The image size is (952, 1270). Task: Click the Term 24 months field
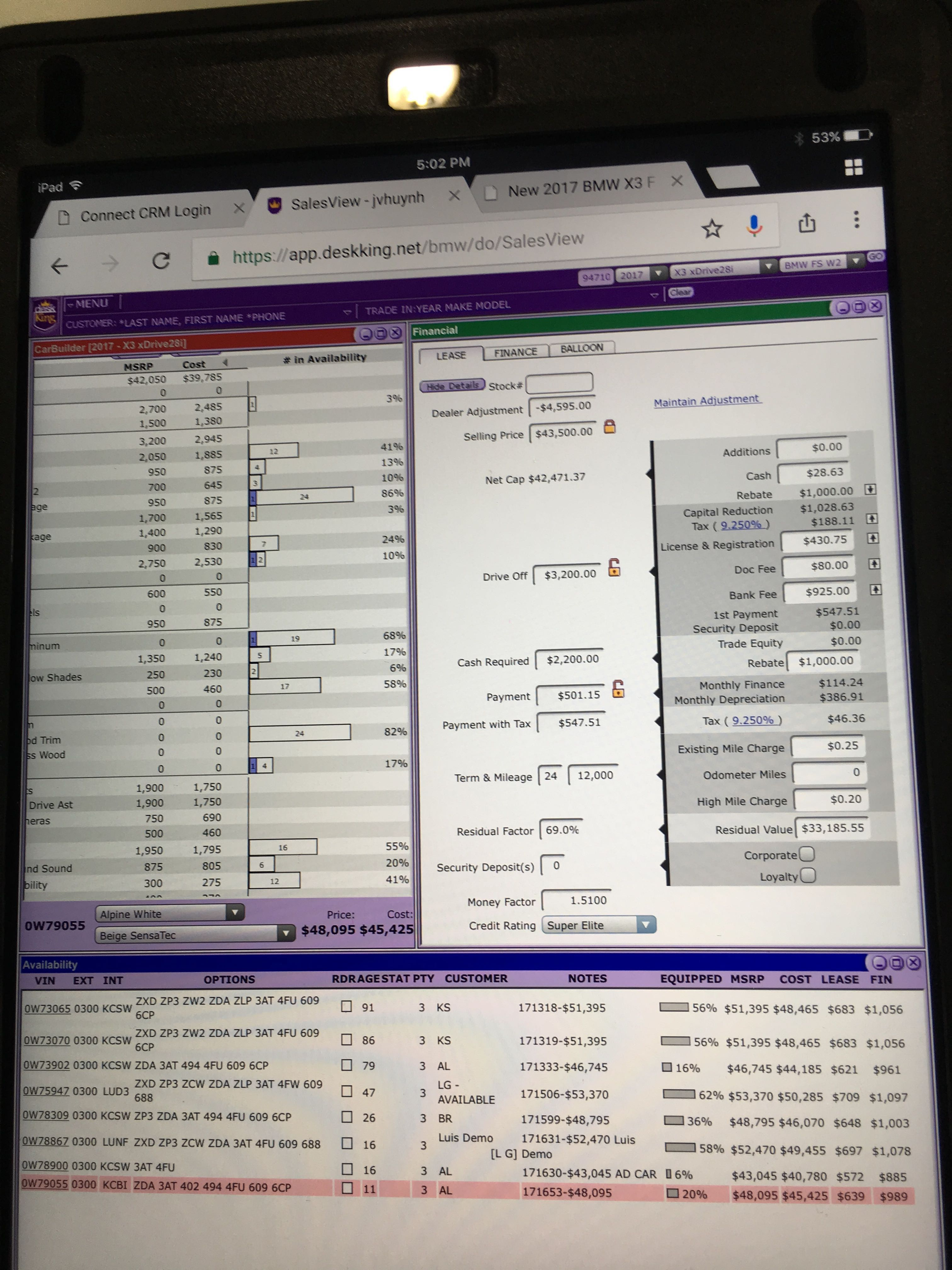point(550,776)
